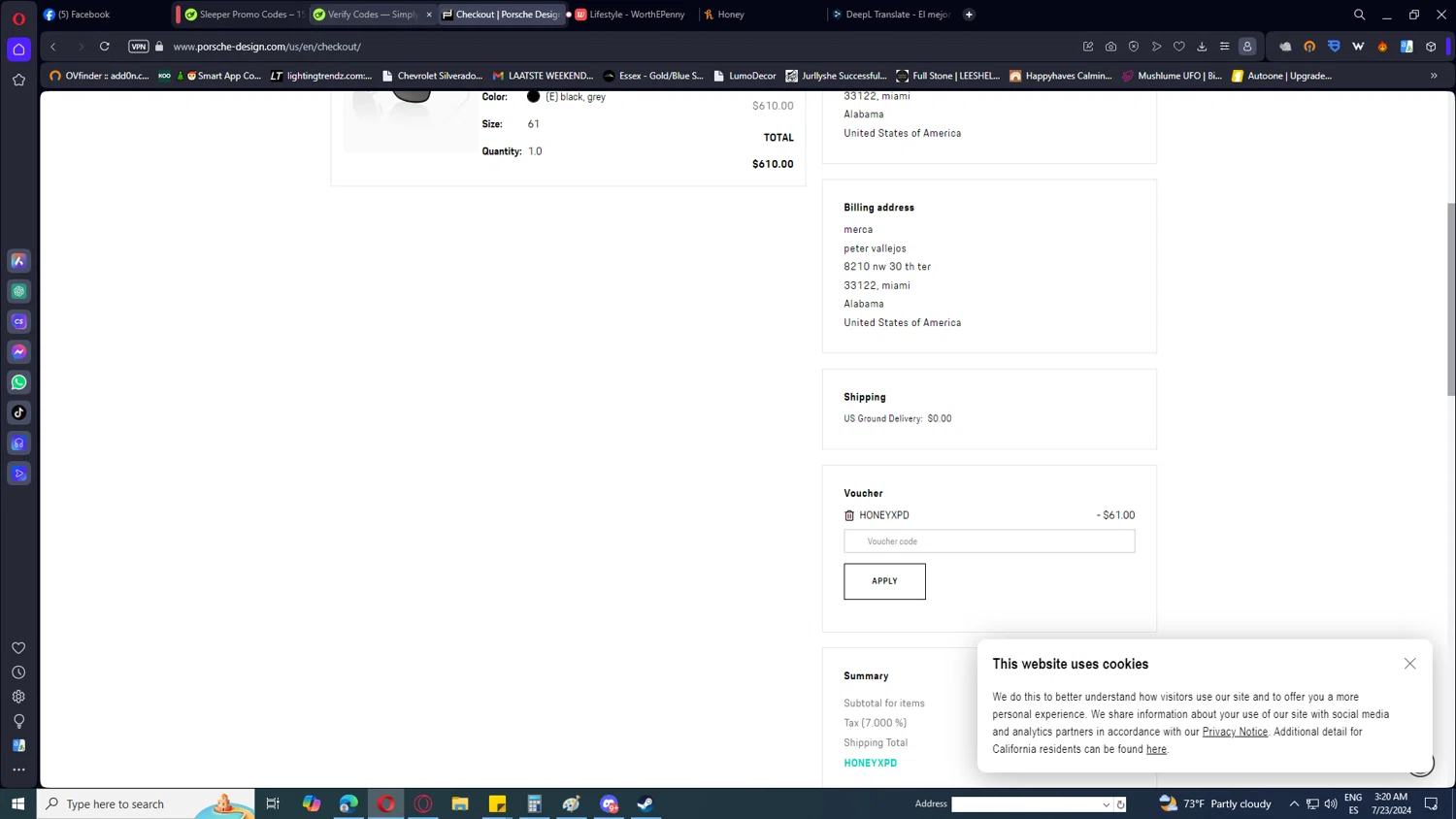
Task: Close the Verify Codes tab
Action: tap(429, 15)
